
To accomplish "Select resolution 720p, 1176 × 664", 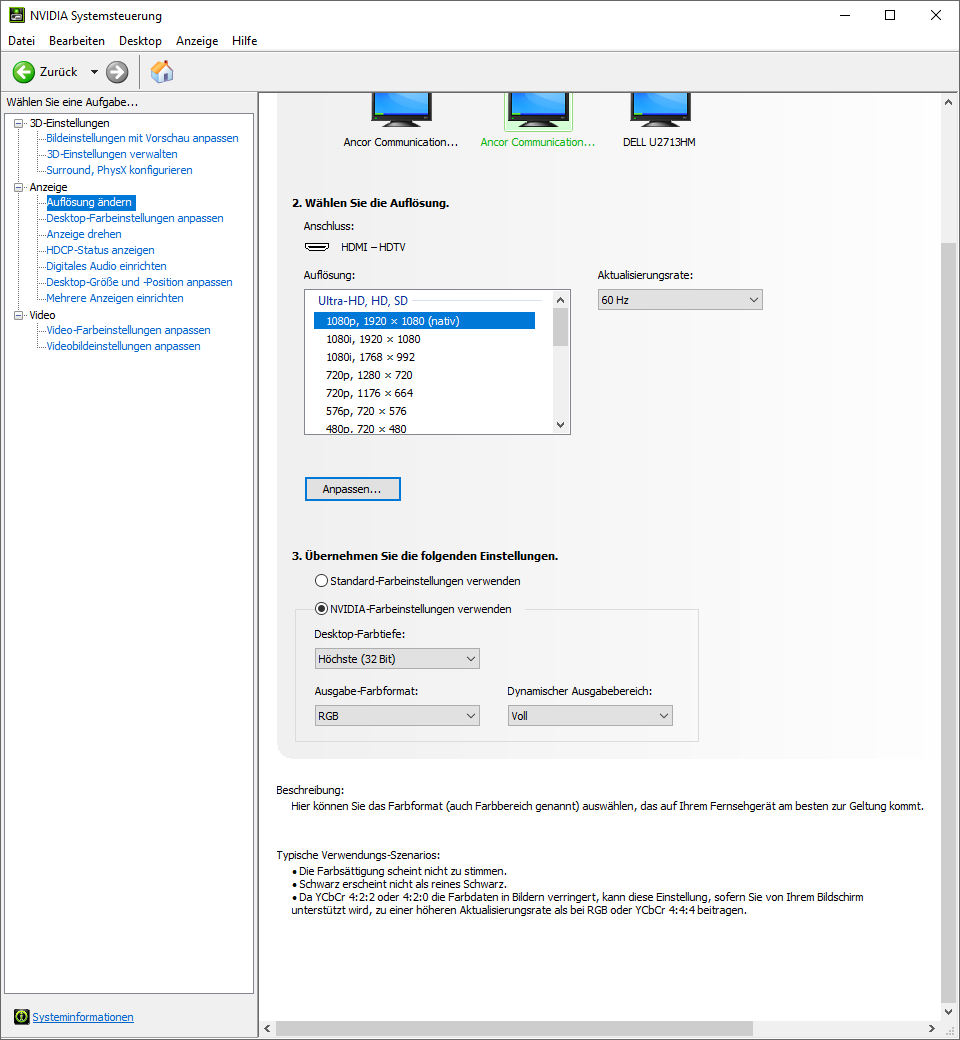I will 424,393.
